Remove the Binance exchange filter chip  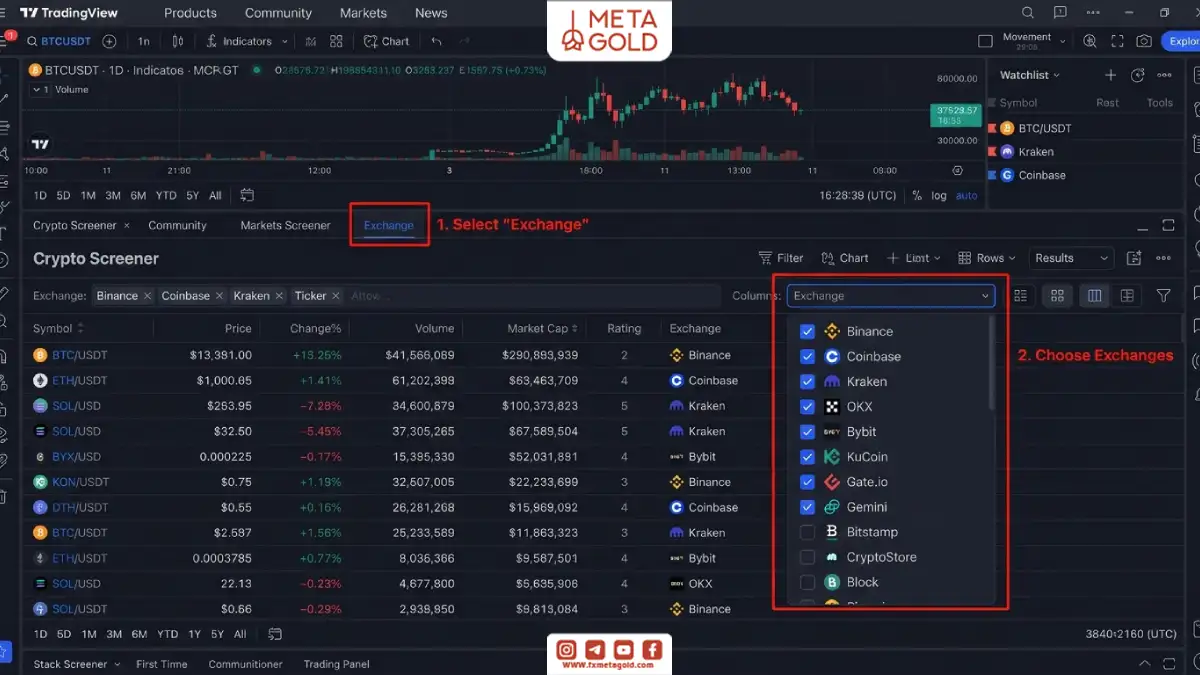click(x=147, y=296)
